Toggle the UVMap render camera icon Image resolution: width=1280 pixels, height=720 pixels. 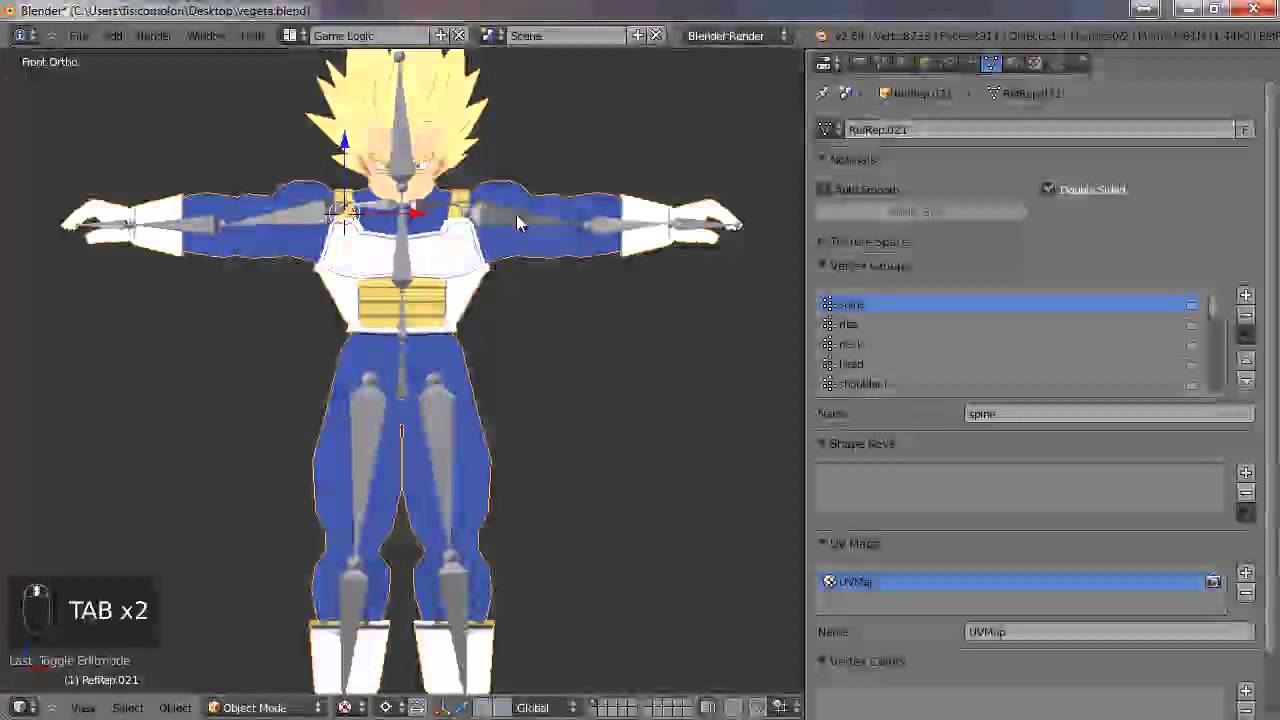(x=1213, y=582)
